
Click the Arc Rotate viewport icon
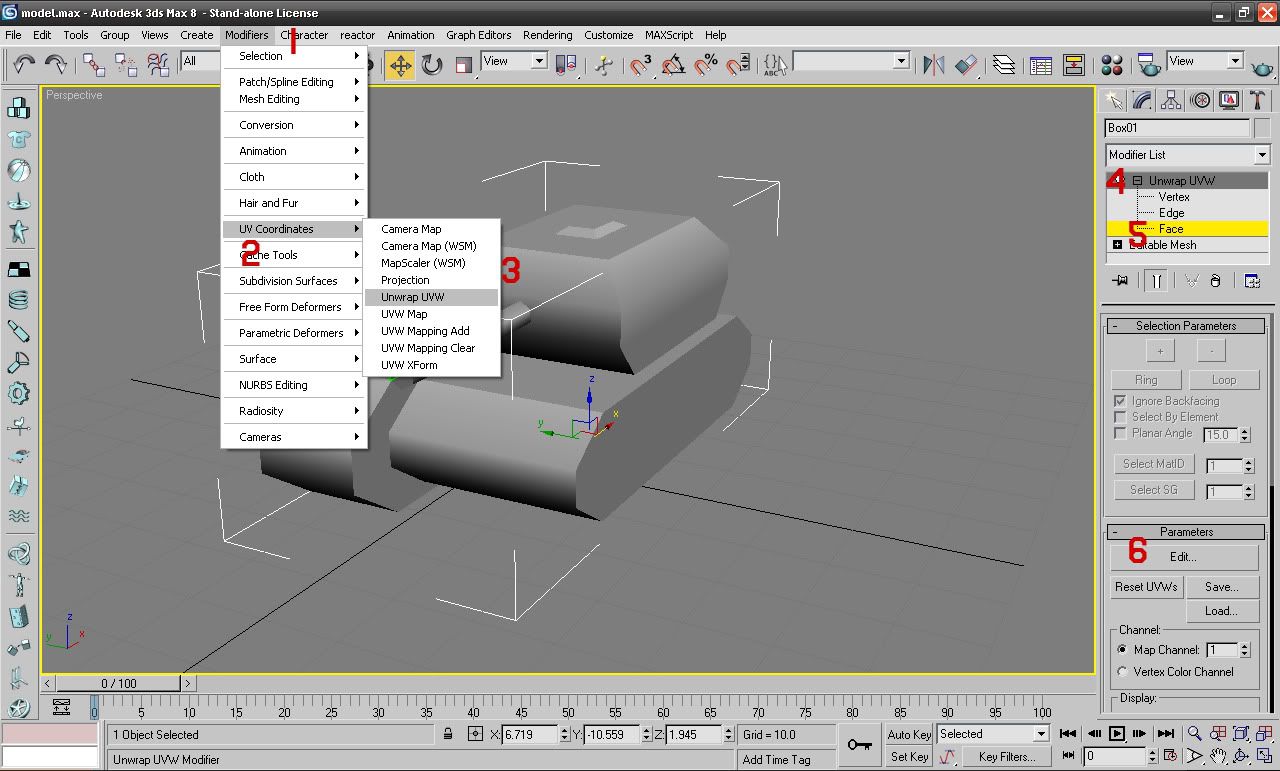tap(1243, 756)
